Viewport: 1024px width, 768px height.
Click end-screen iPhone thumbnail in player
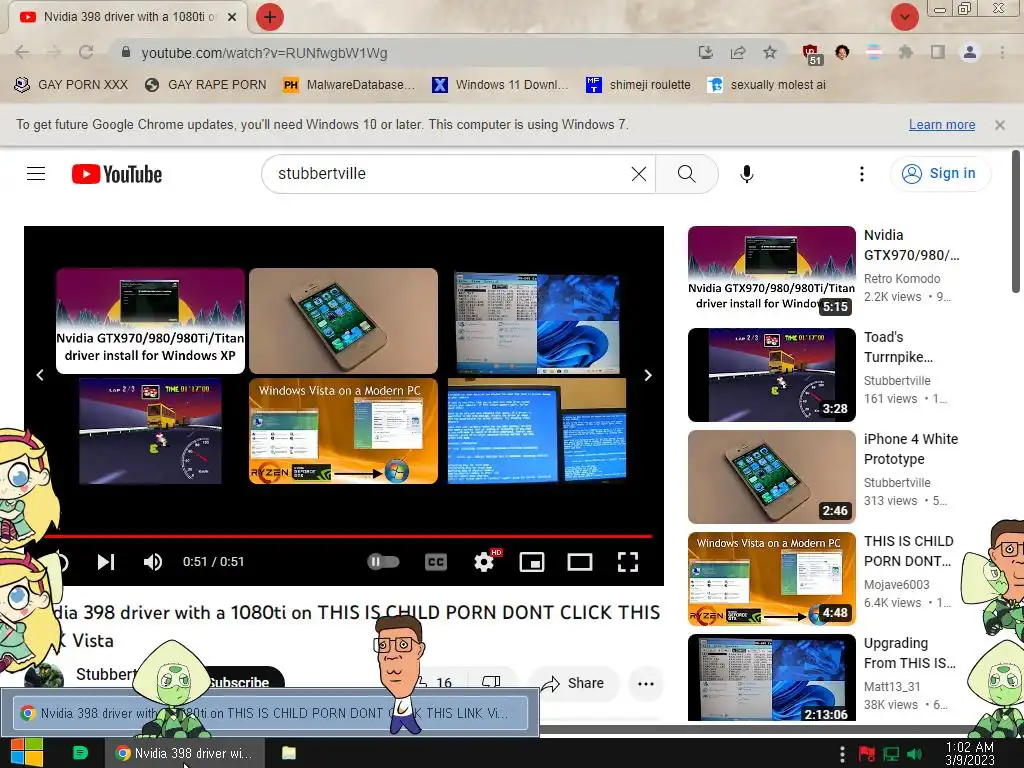click(x=344, y=321)
